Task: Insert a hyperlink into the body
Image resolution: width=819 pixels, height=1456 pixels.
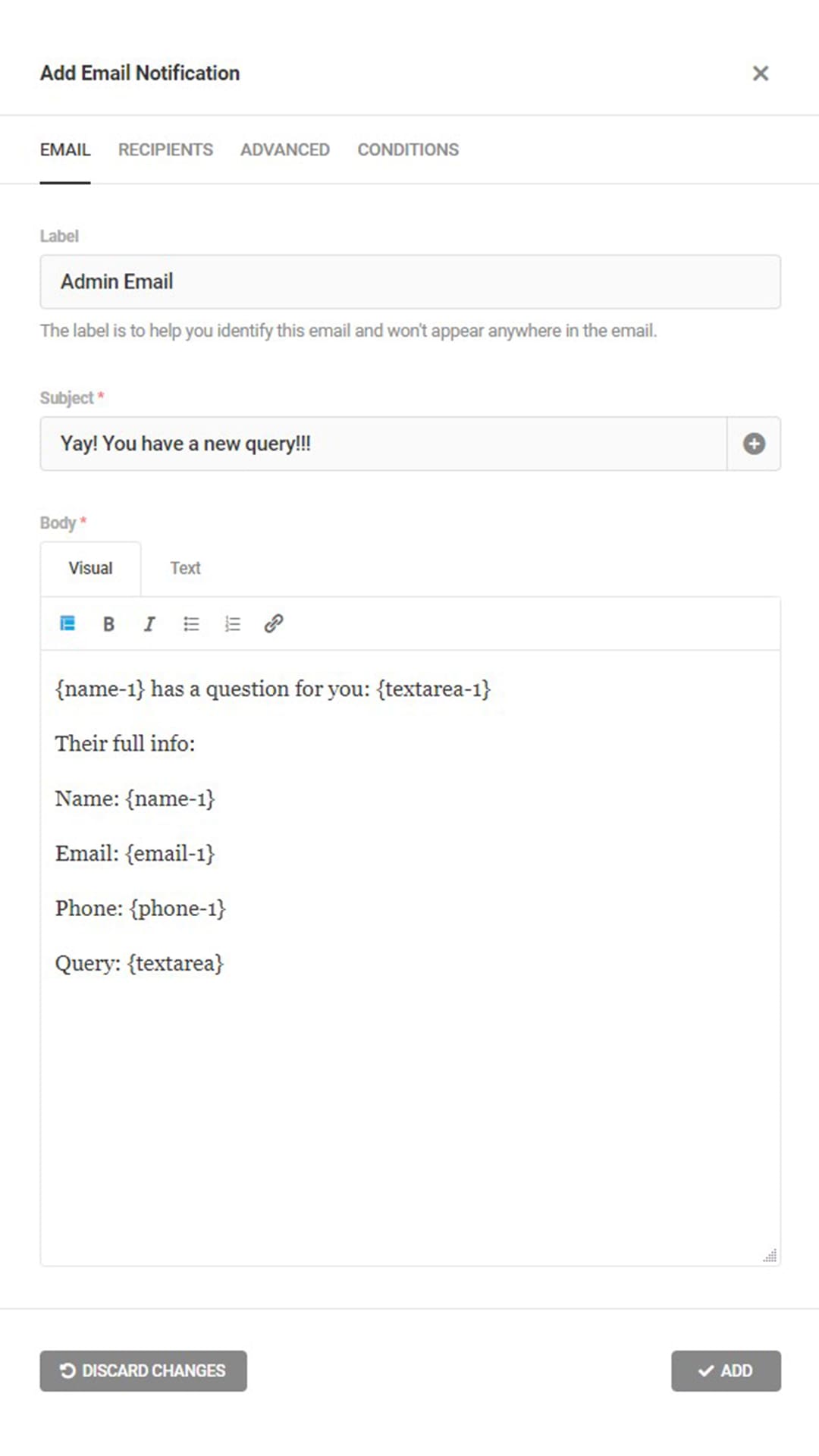Action: [272, 623]
